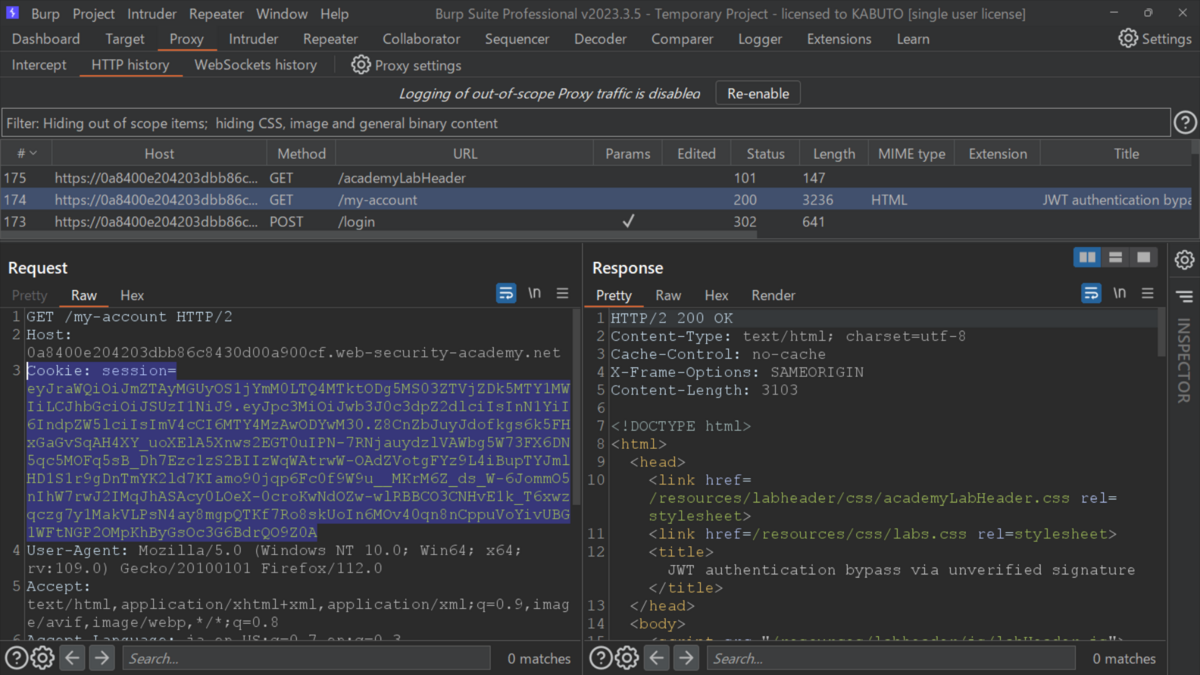
Task: Click the Re-enable logging button
Action: tap(758, 93)
